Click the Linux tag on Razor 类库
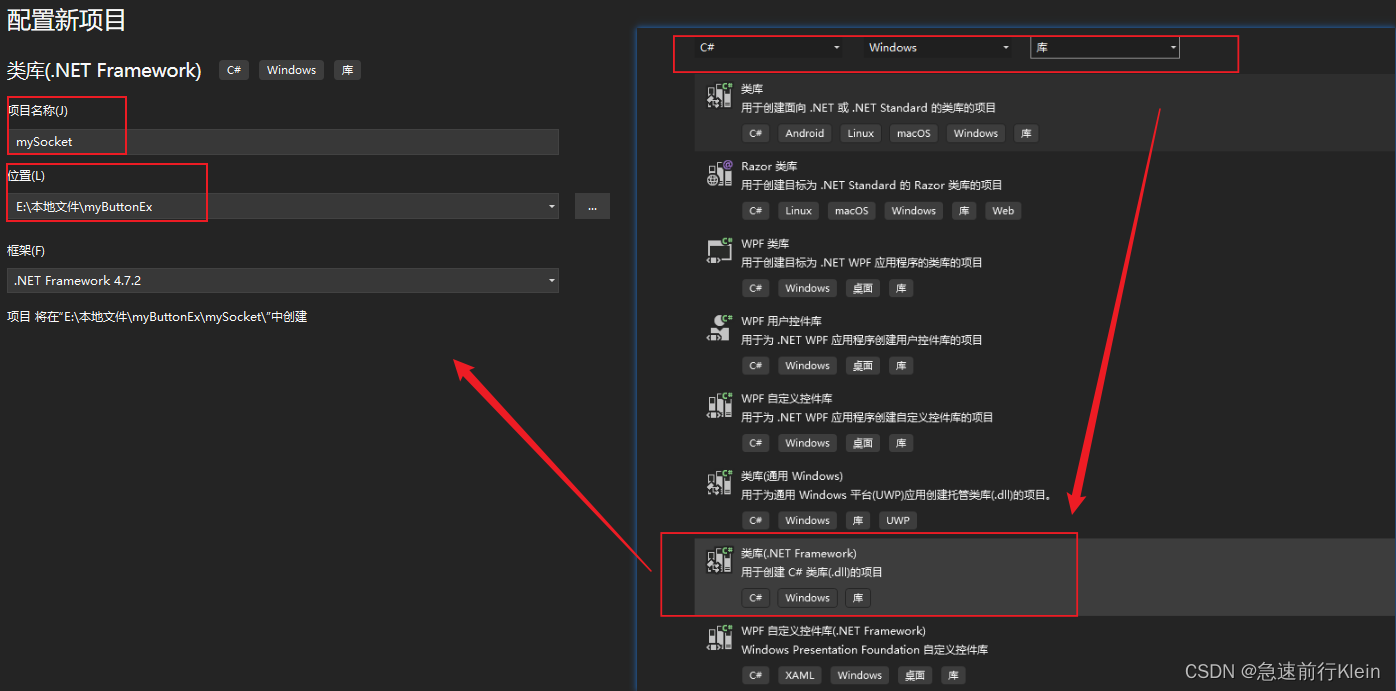The image size is (1396, 691). 798,210
